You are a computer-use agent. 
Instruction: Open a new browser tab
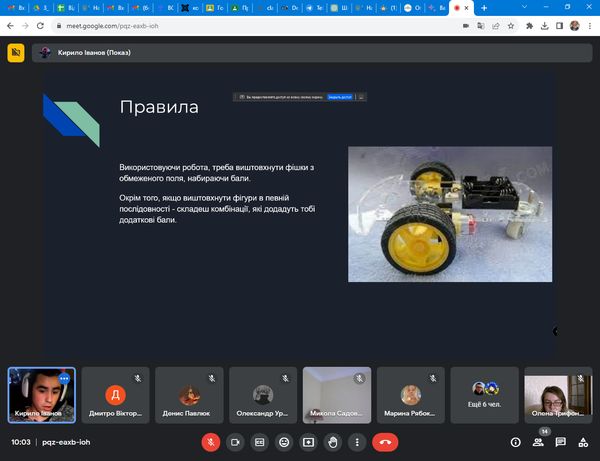pos(484,7)
